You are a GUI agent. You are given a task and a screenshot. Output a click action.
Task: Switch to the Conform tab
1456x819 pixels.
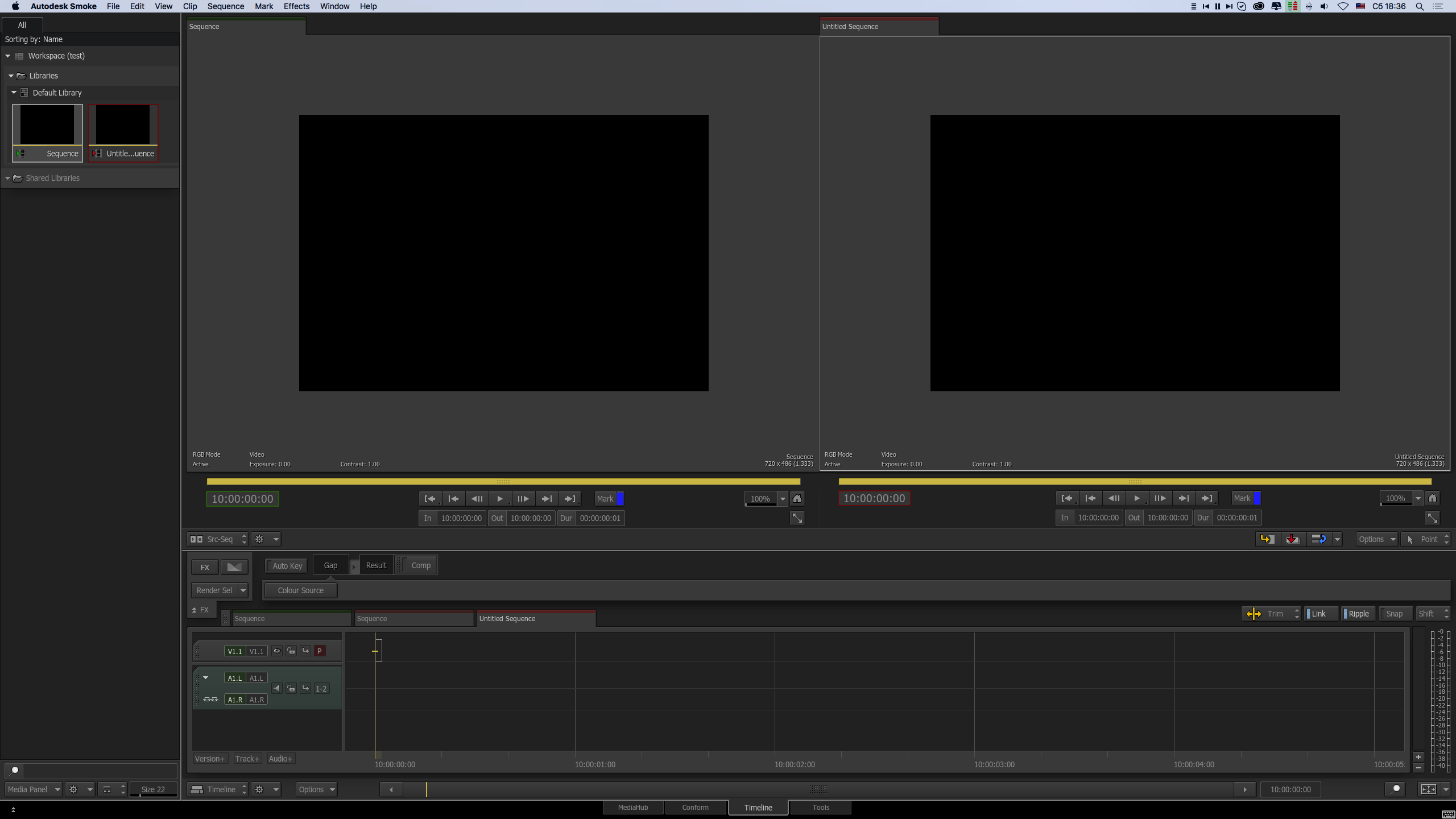(x=696, y=807)
